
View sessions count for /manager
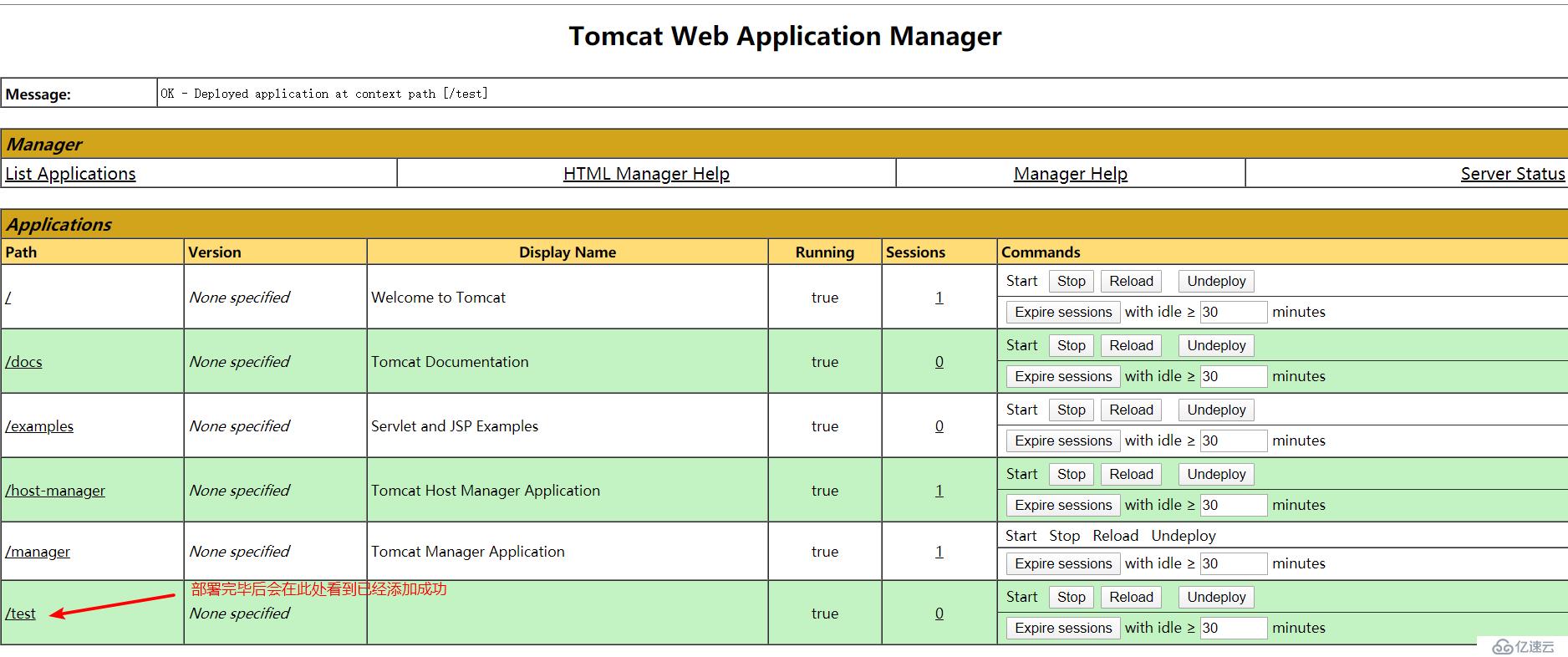(939, 552)
